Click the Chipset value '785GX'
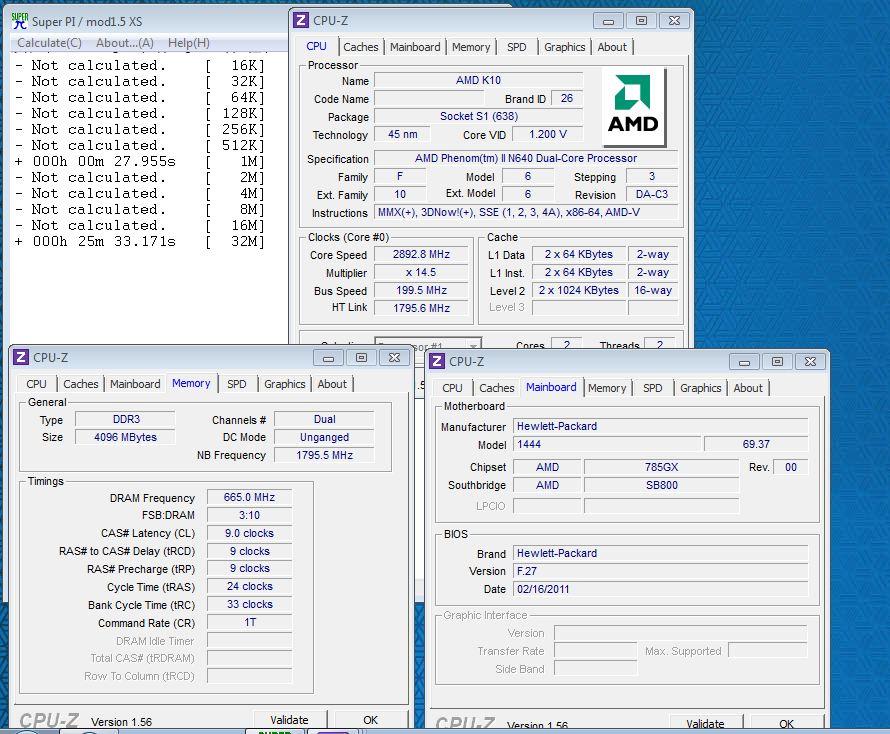The width and height of the screenshot is (890, 734). point(661,467)
